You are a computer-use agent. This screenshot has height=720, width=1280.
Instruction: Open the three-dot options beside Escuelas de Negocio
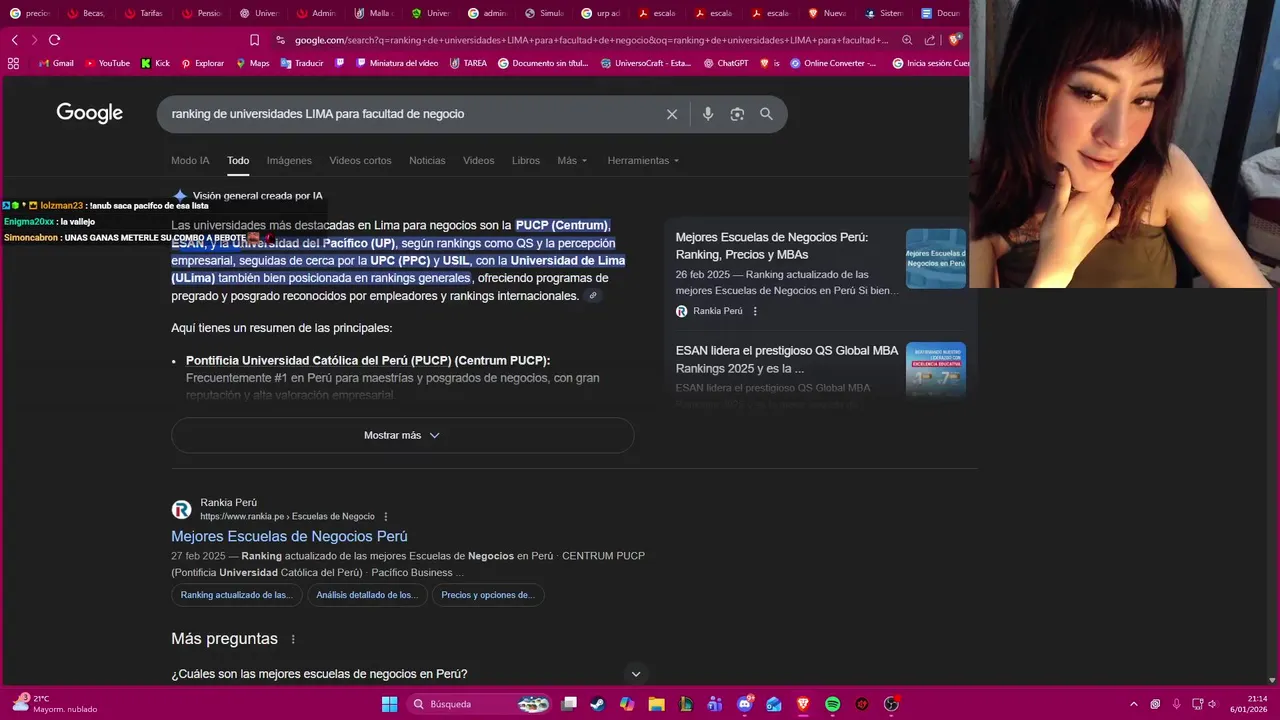(x=386, y=517)
